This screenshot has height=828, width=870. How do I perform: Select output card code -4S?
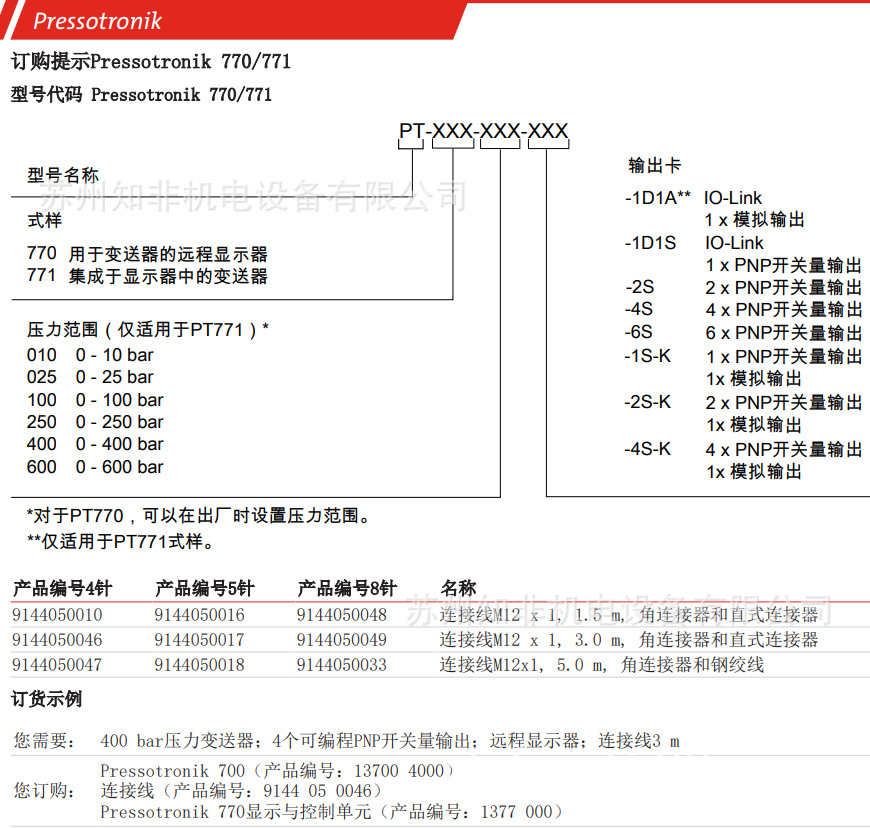(639, 309)
